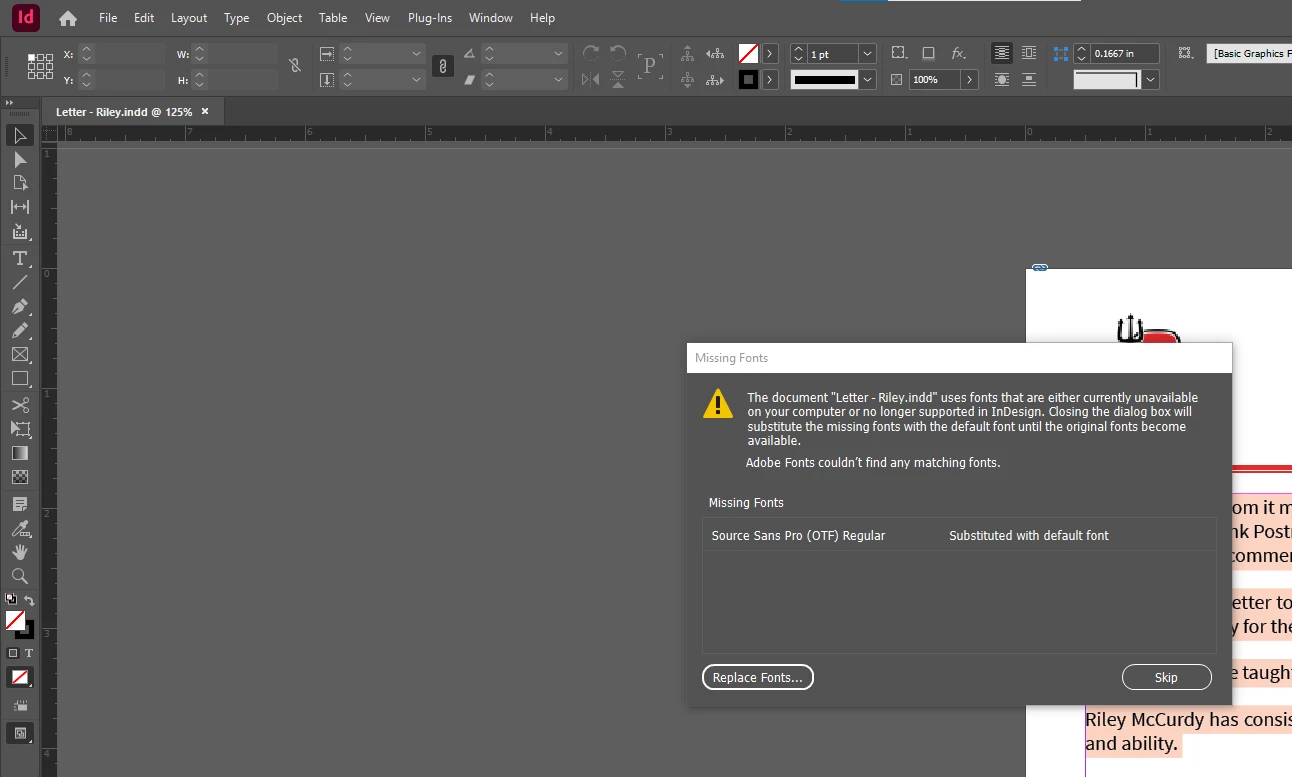Open the Shear X Angle dropdown
The image size is (1292, 777).
(558, 79)
